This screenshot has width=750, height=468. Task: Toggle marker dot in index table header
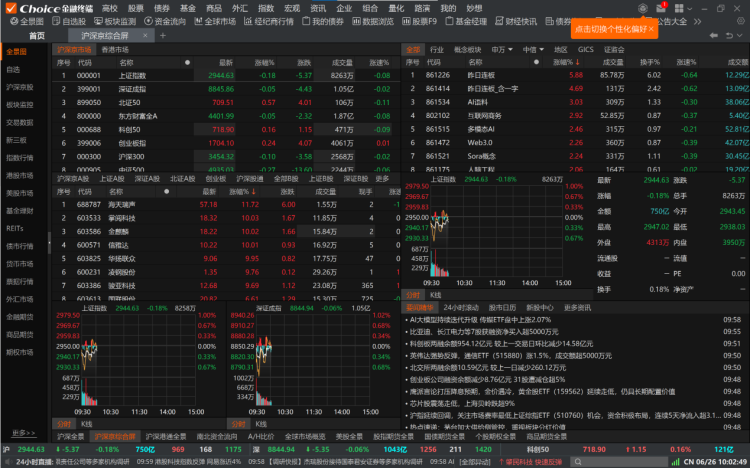[187, 62]
